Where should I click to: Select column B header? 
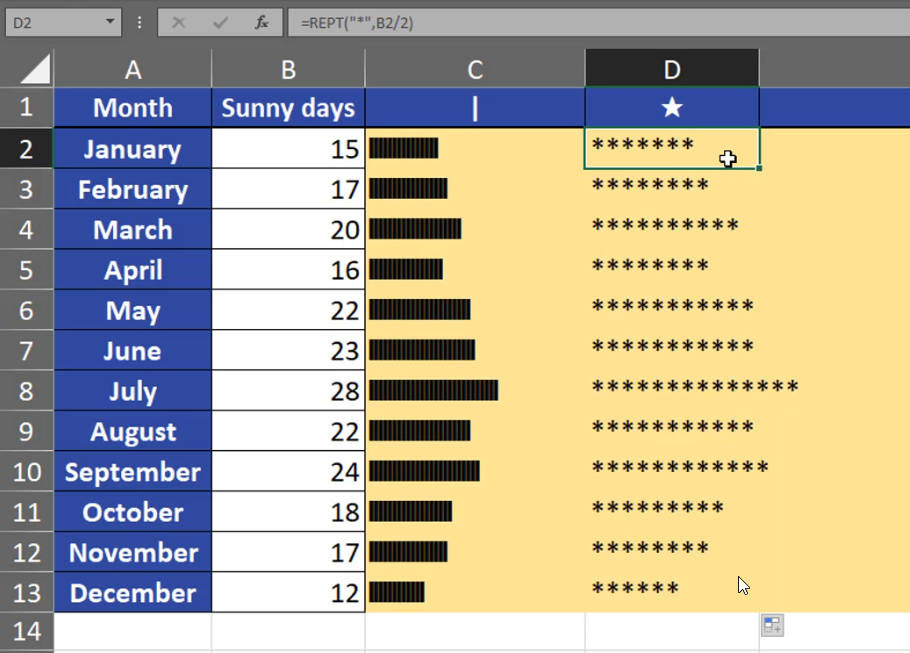click(x=288, y=69)
